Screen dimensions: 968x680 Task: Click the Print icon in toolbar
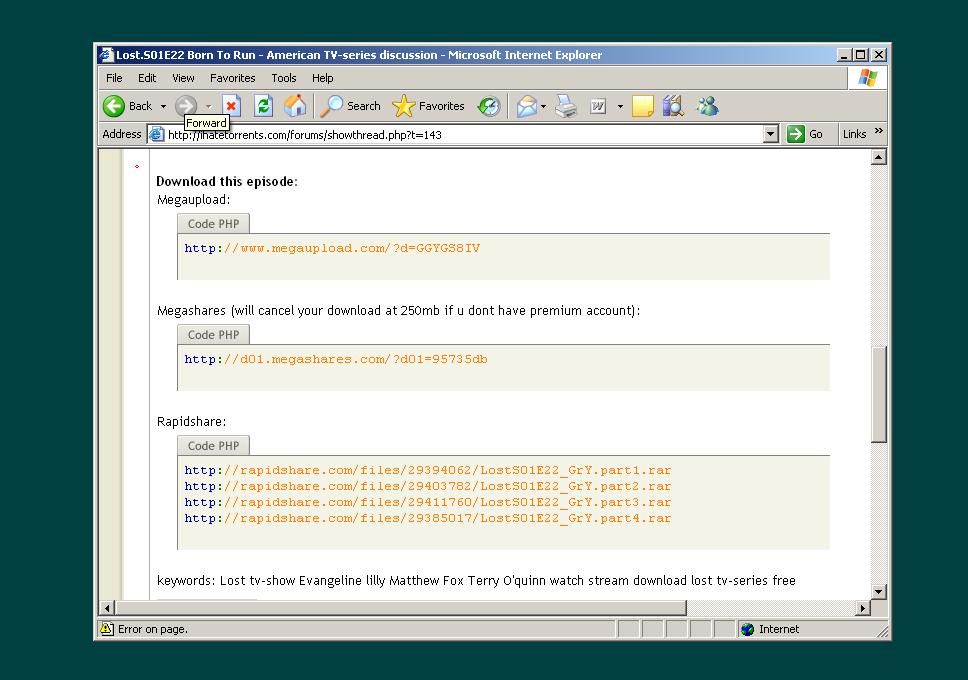[x=566, y=106]
